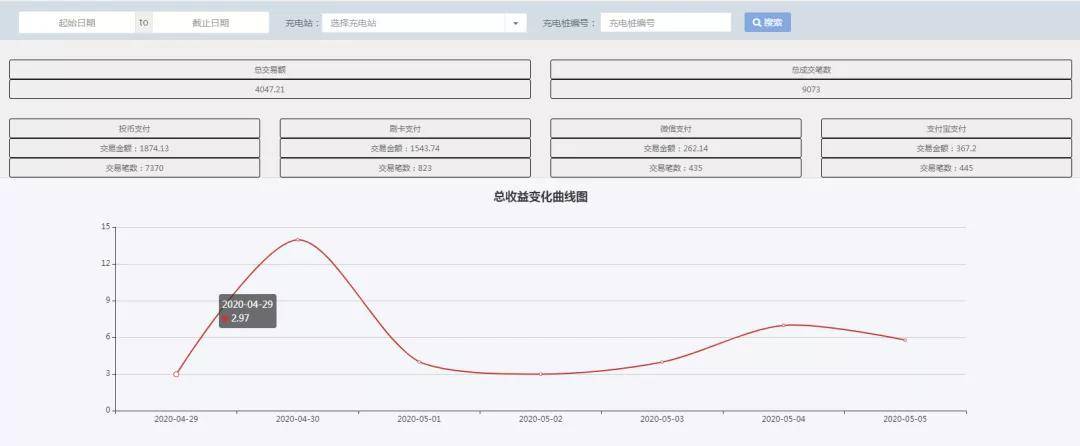The image size is (1080, 446).
Task: Click the blue 搜索 search button
Action: [x=767, y=22]
